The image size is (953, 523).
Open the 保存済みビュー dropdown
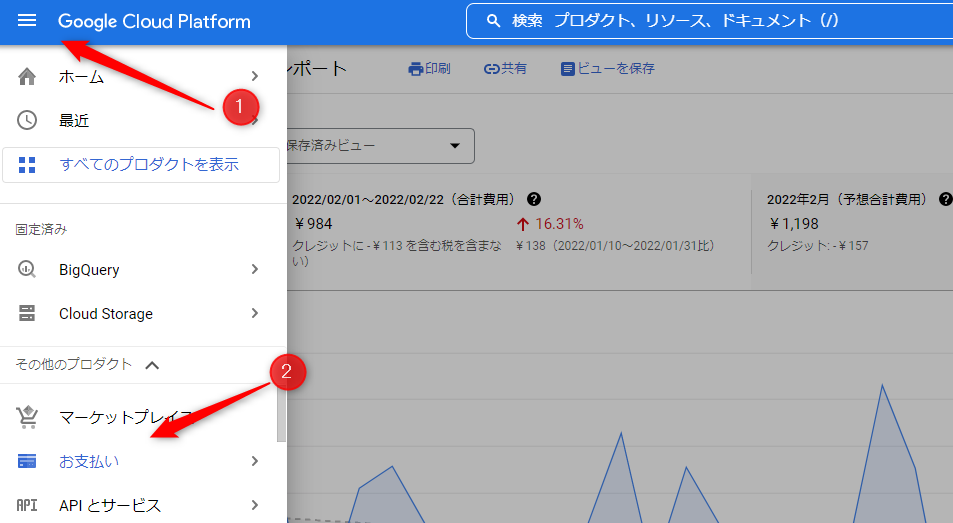pyautogui.click(x=380, y=146)
